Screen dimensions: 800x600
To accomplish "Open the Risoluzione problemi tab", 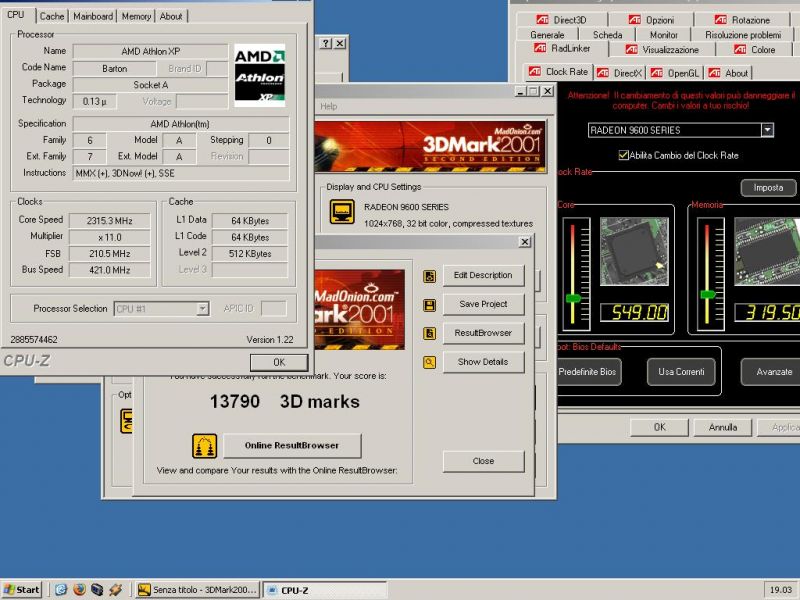I will click(743, 35).
